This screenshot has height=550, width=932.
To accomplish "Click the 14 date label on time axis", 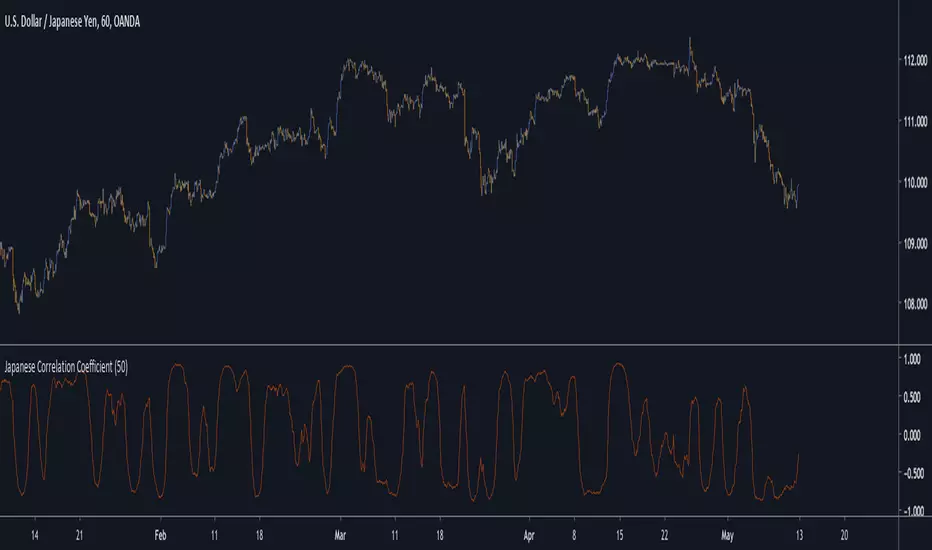I will coord(34,535).
